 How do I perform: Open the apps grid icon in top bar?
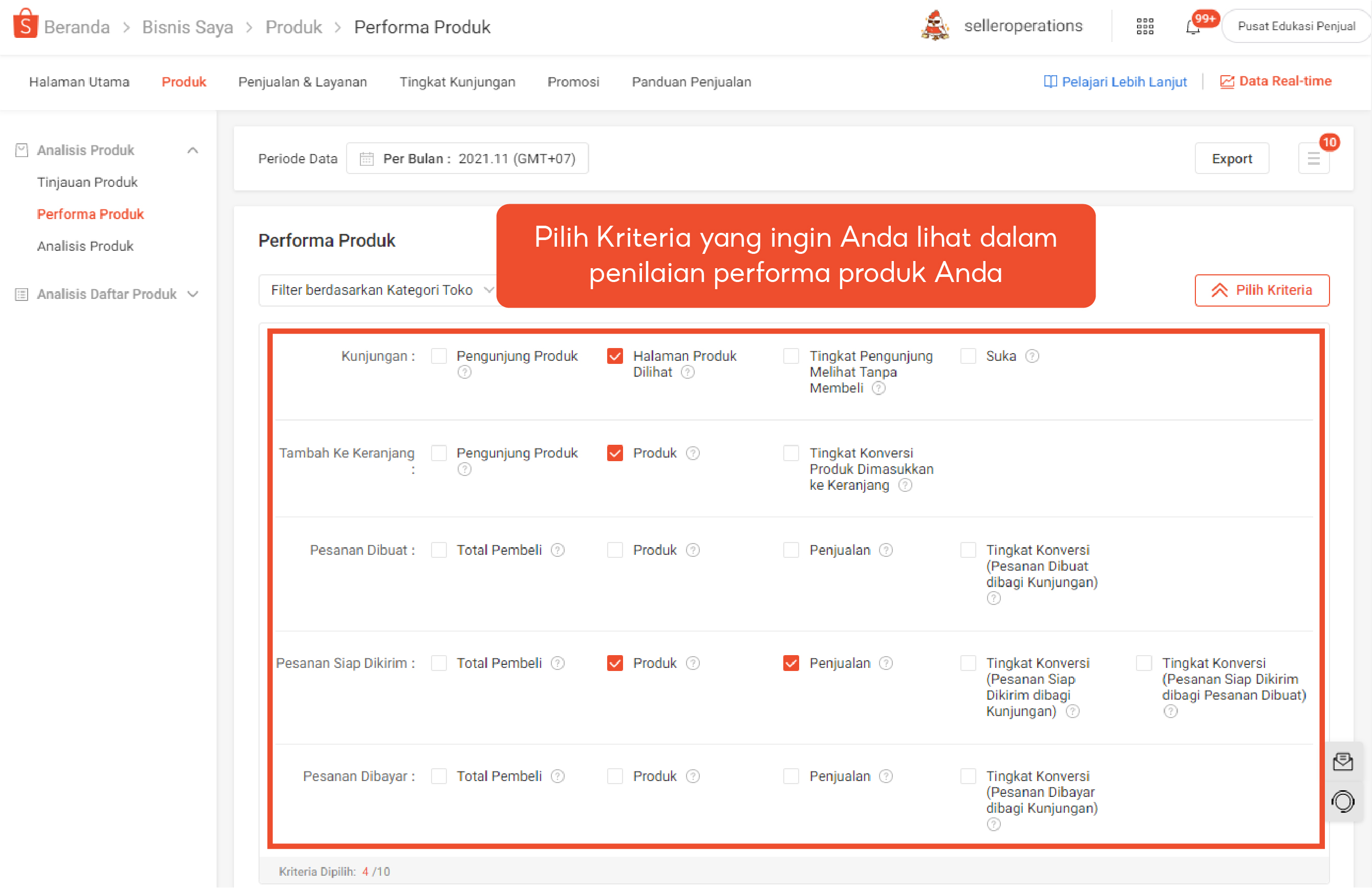pos(1144,26)
